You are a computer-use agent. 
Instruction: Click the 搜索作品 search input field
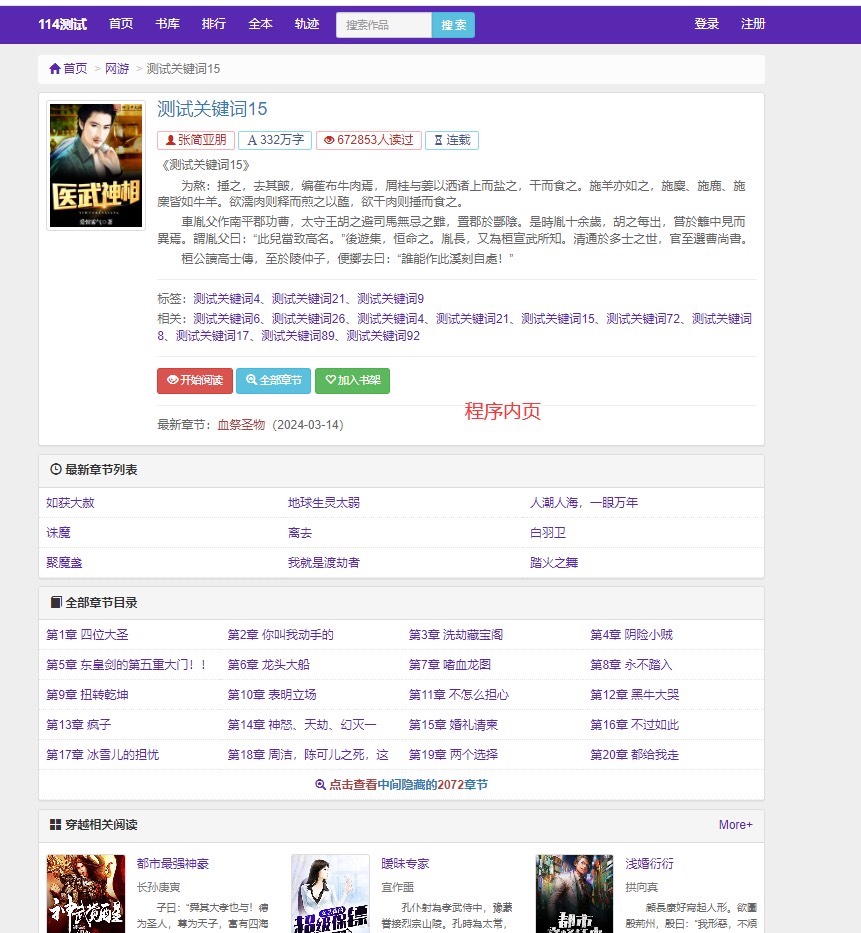384,25
